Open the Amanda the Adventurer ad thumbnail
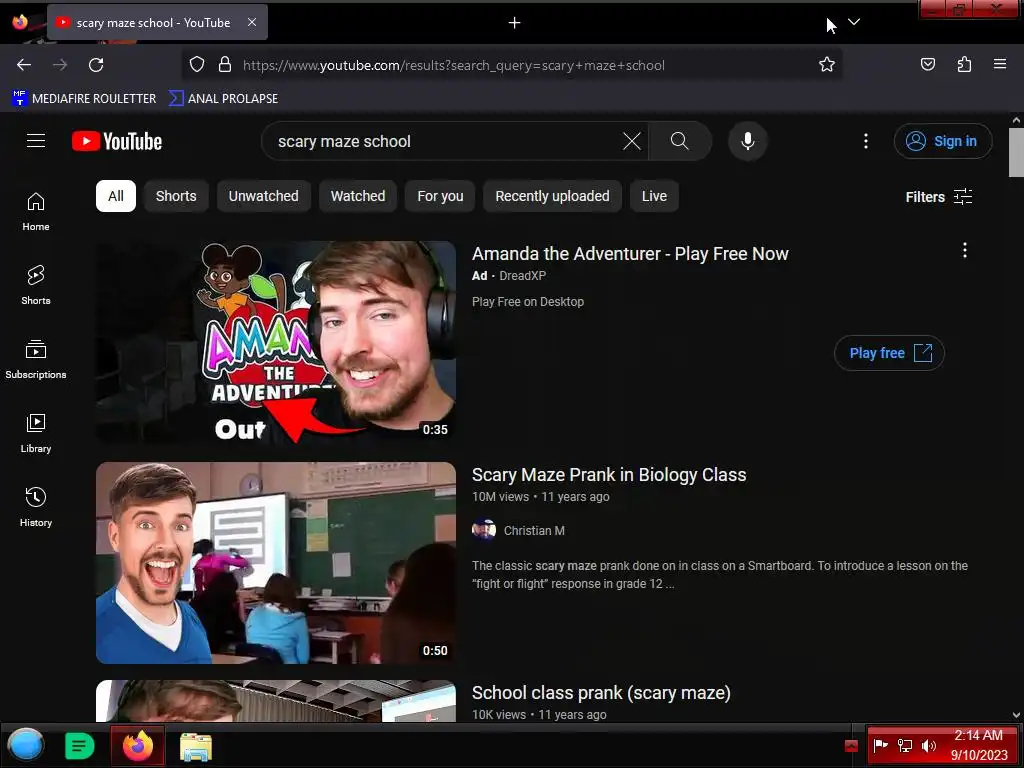The image size is (1024, 768). 276,342
